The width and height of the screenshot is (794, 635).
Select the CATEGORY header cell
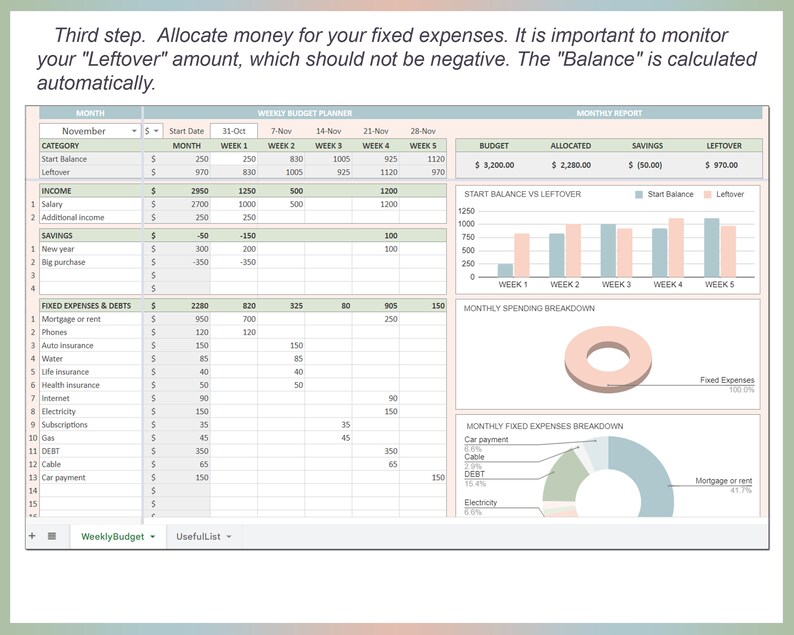(90, 145)
